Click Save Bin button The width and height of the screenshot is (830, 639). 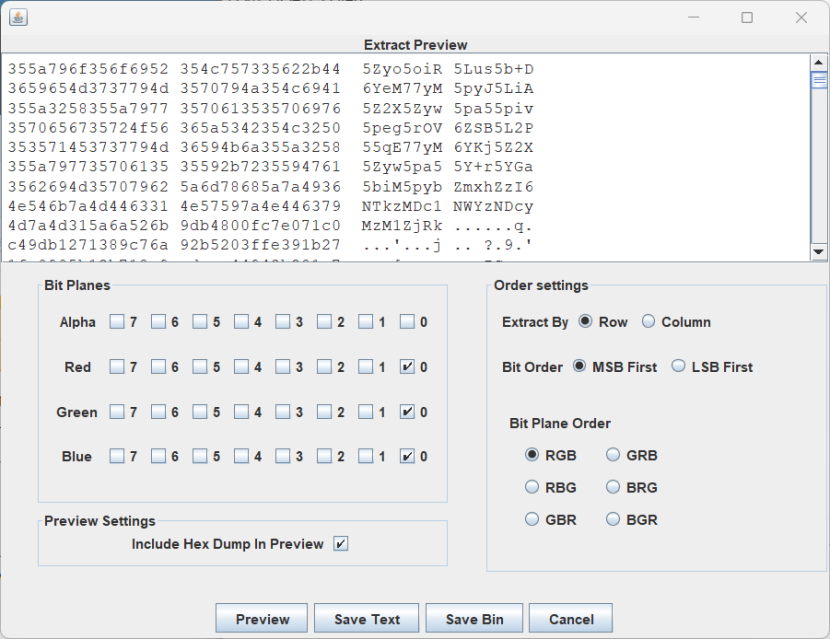(x=474, y=619)
